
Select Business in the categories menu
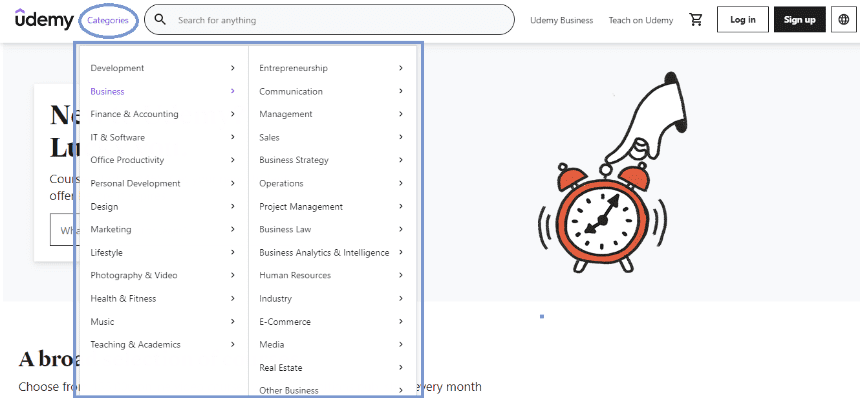click(108, 92)
